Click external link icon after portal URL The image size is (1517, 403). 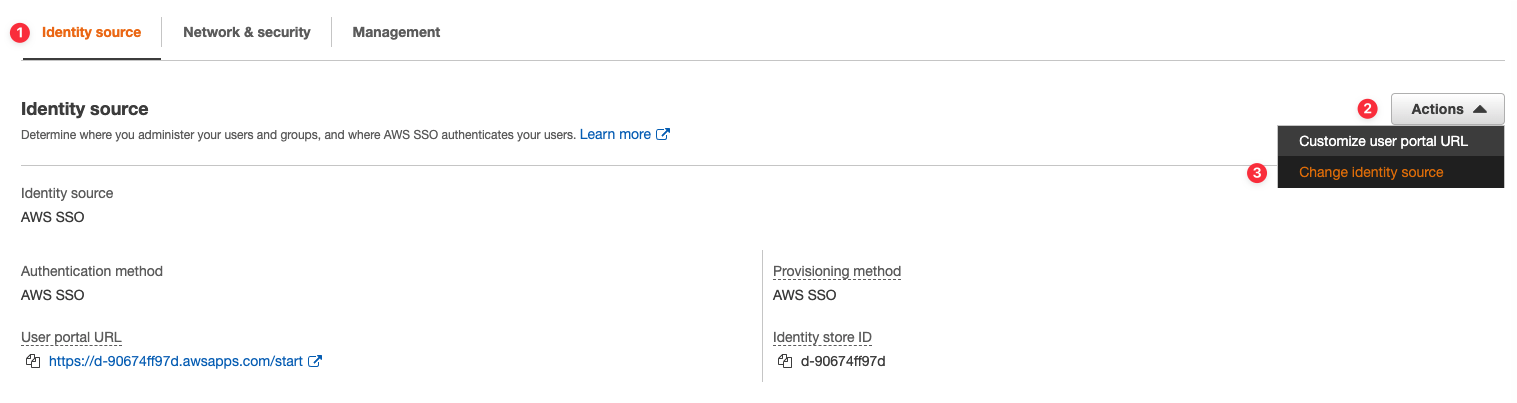tap(315, 361)
